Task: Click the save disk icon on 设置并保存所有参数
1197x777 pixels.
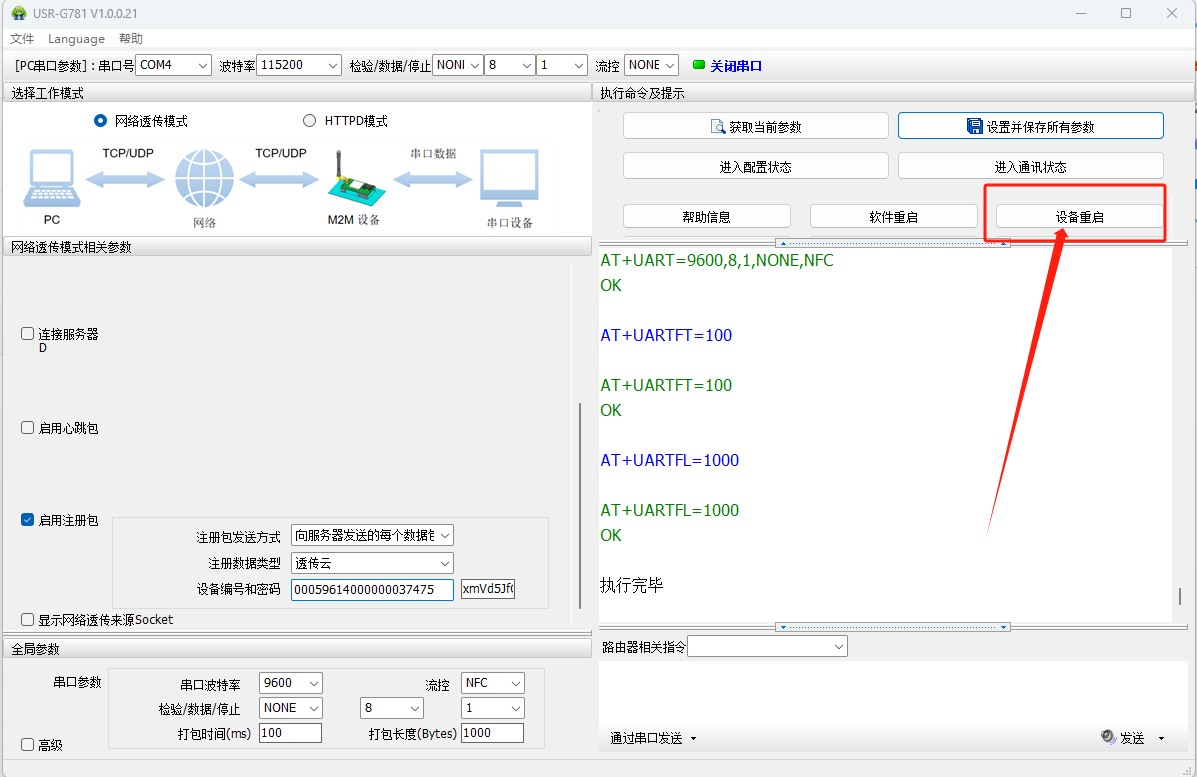Action: 974,126
